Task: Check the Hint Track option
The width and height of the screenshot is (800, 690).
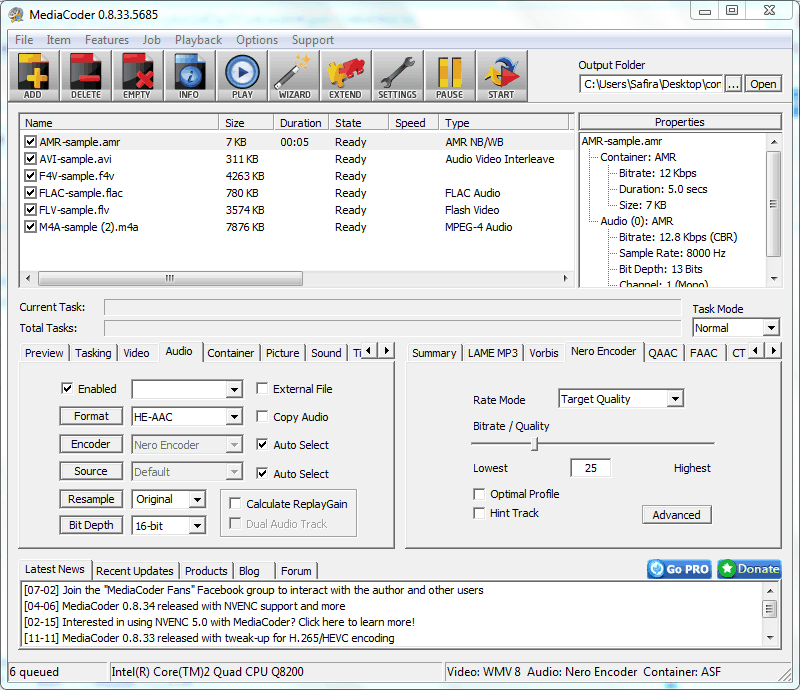Action: (479, 513)
